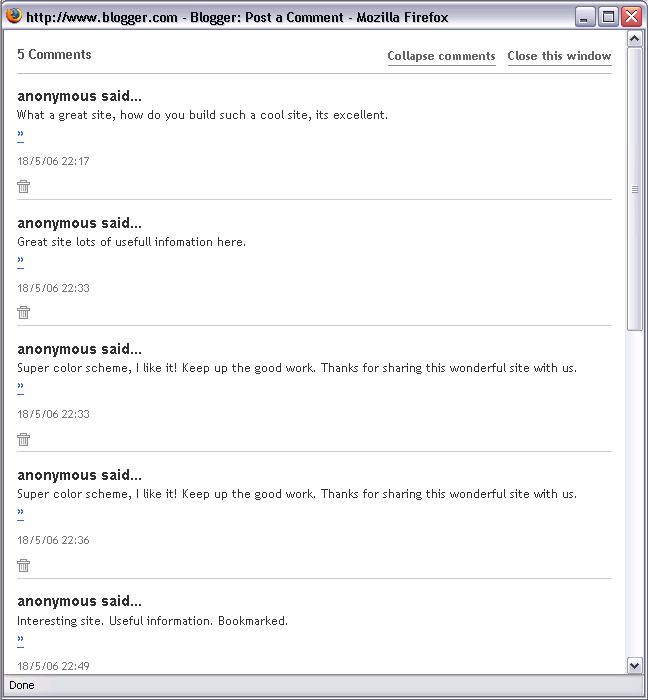Open » link under 'Interesting site' comment
648x700 pixels.
(21, 639)
